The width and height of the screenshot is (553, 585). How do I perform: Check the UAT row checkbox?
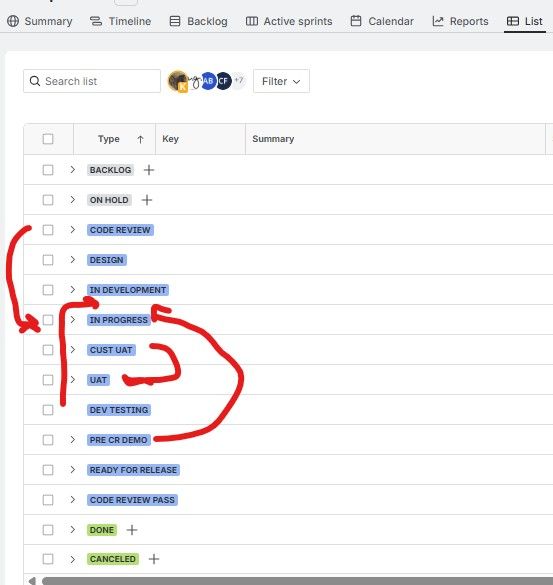[x=48, y=380]
